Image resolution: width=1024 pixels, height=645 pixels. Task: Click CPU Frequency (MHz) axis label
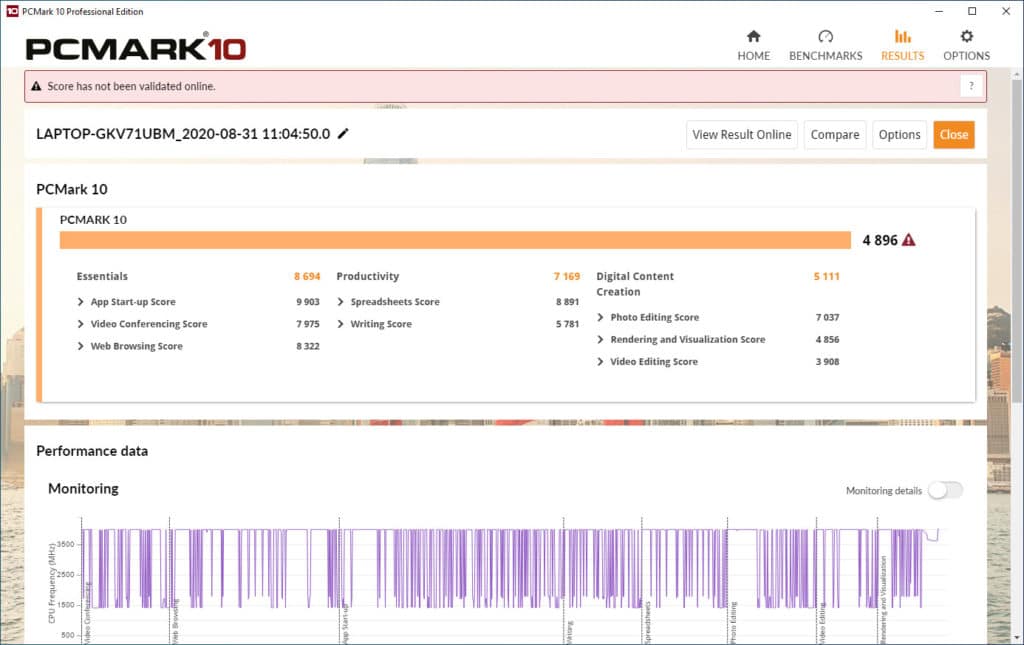[x=52, y=583]
